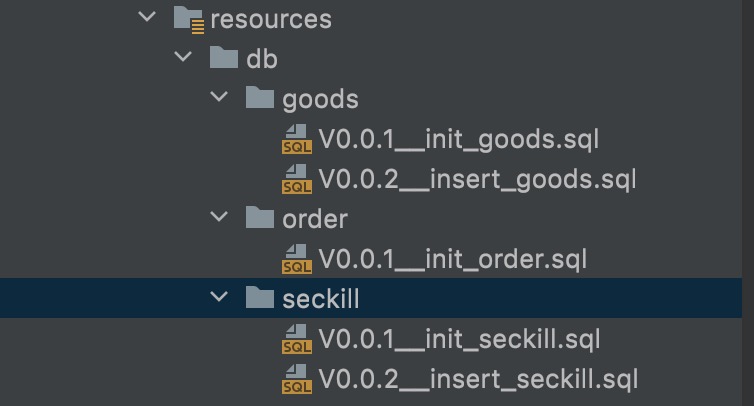Collapse the order folder chevron
The width and height of the screenshot is (754, 406).
point(219,217)
